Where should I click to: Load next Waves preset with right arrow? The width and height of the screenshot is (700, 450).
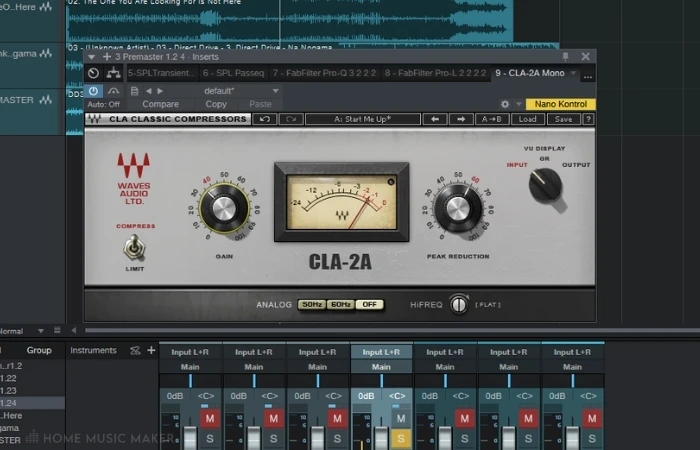tap(461, 119)
